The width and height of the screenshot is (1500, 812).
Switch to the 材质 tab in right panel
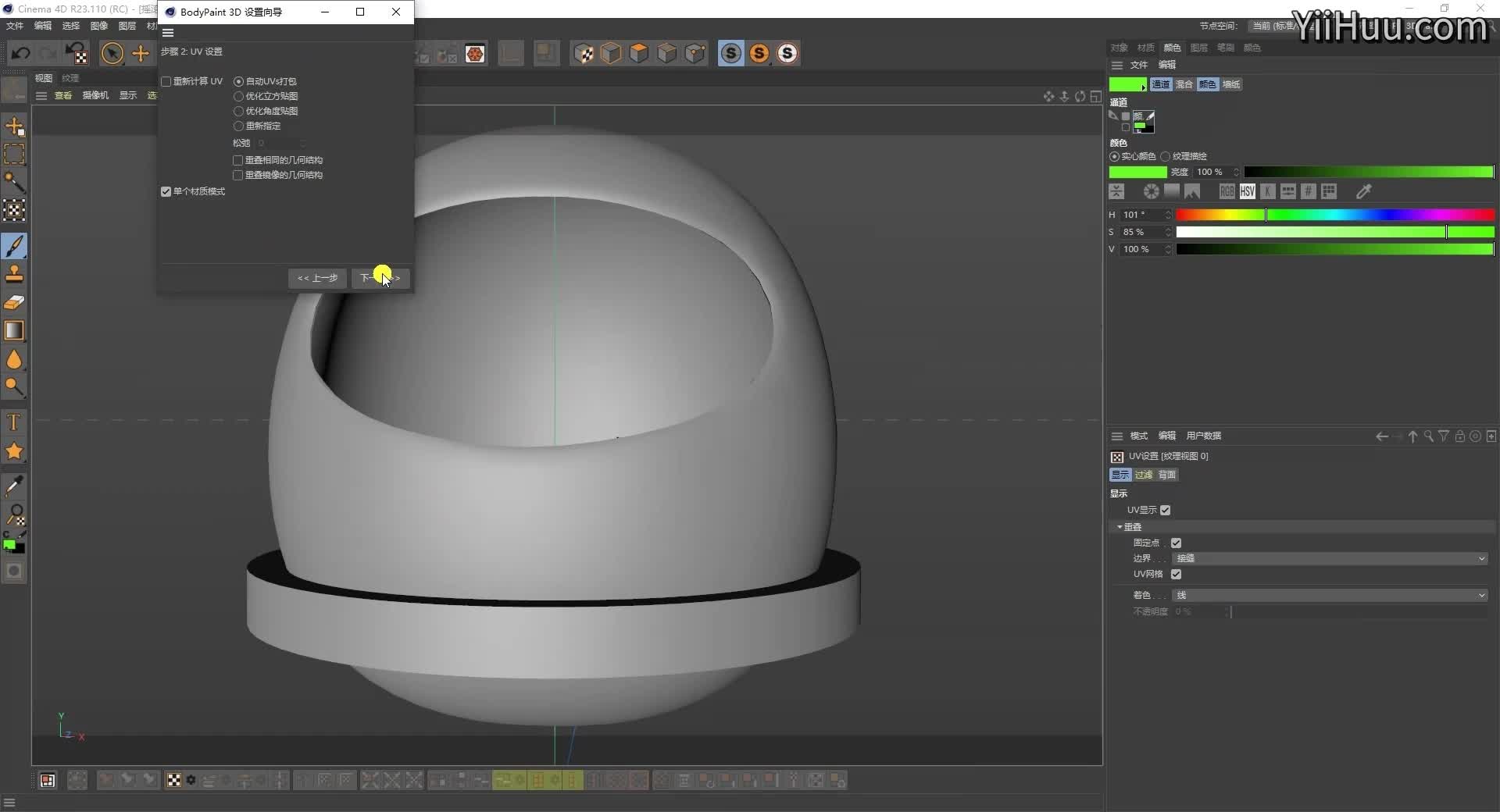[1145, 48]
